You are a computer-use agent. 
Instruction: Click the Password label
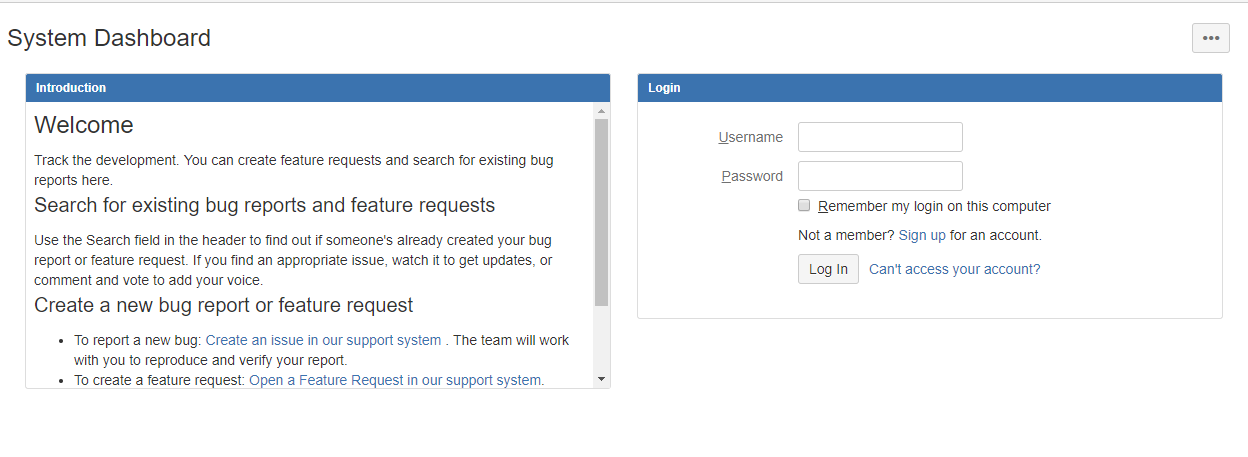(x=752, y=176)
